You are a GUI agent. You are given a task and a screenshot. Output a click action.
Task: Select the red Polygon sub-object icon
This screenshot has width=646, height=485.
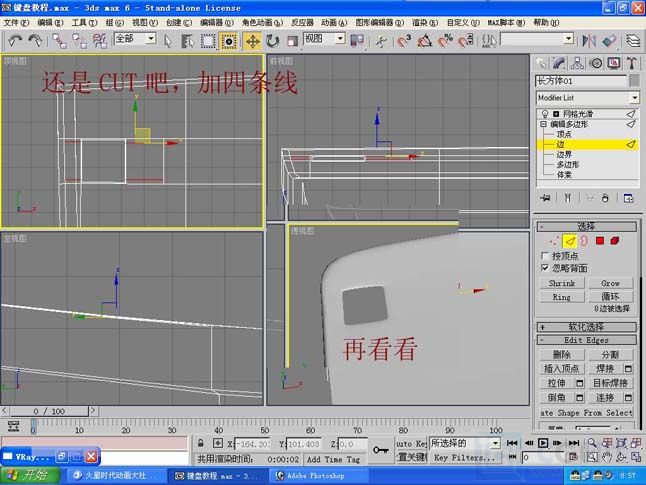pos(599,241)
